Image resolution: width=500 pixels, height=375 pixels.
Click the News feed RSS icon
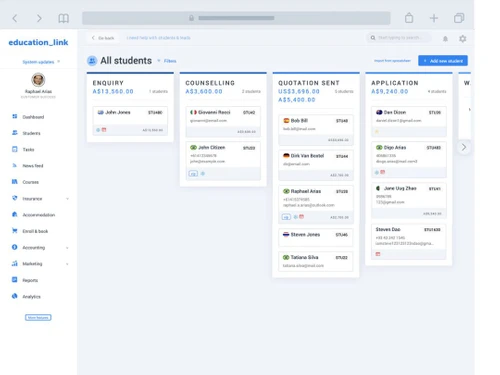pyautogui.click(x=15, y=165)
